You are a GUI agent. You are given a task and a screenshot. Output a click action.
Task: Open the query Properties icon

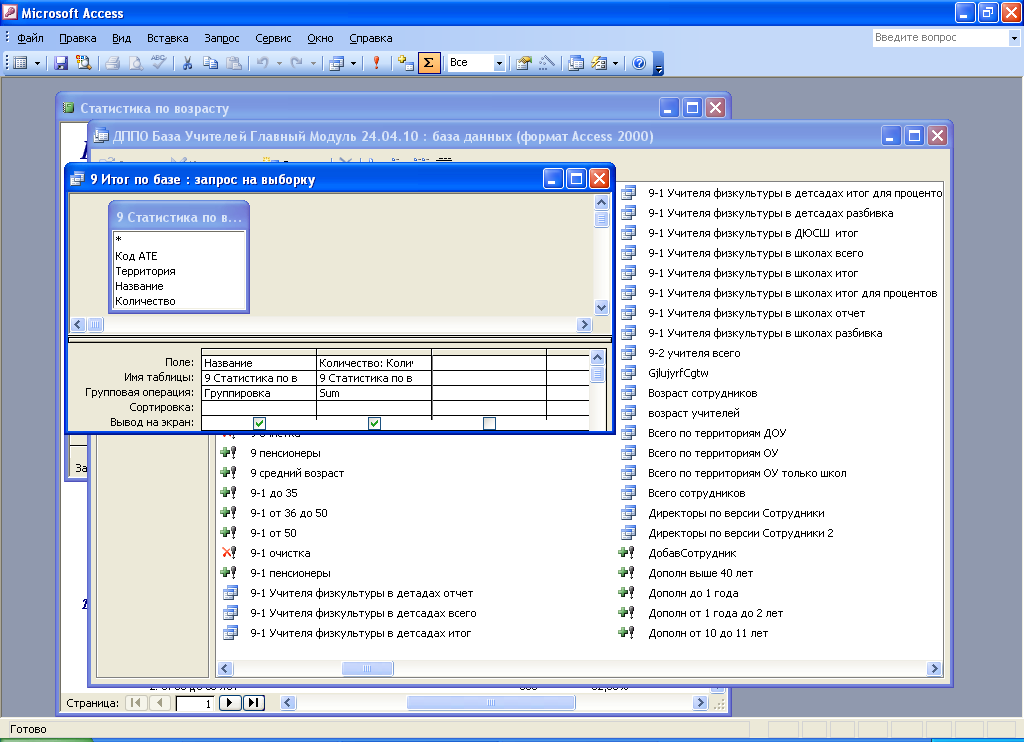pos(523,63)
